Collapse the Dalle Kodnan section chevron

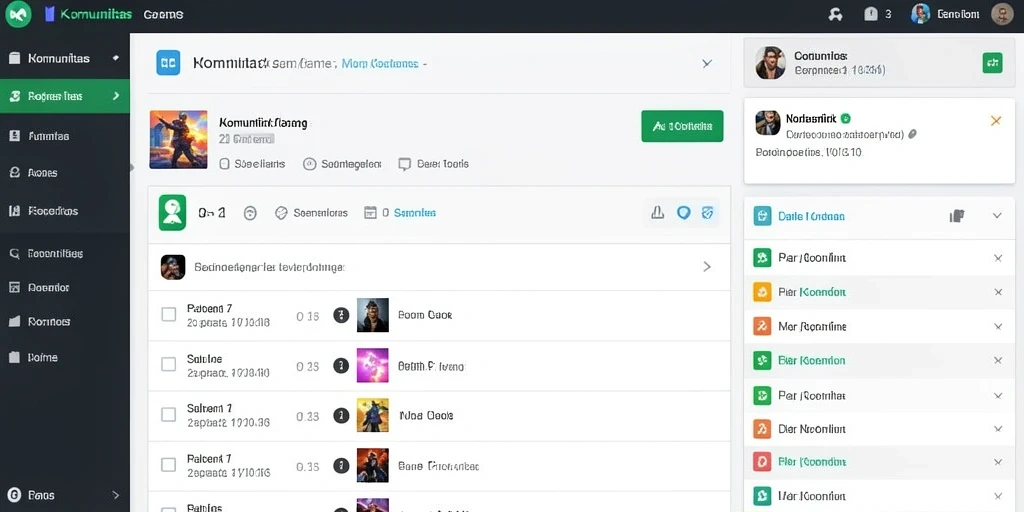tap(997, 216)
